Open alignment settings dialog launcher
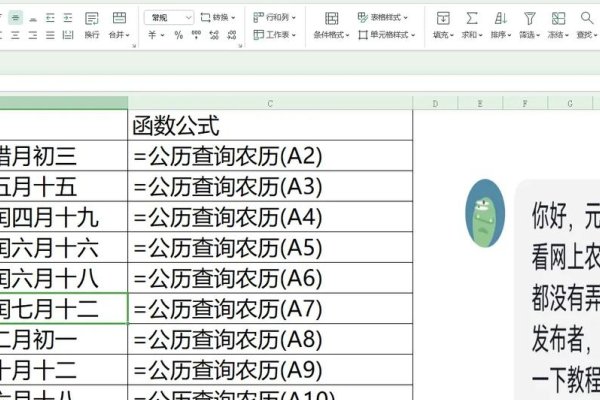 tap(134, 46)
